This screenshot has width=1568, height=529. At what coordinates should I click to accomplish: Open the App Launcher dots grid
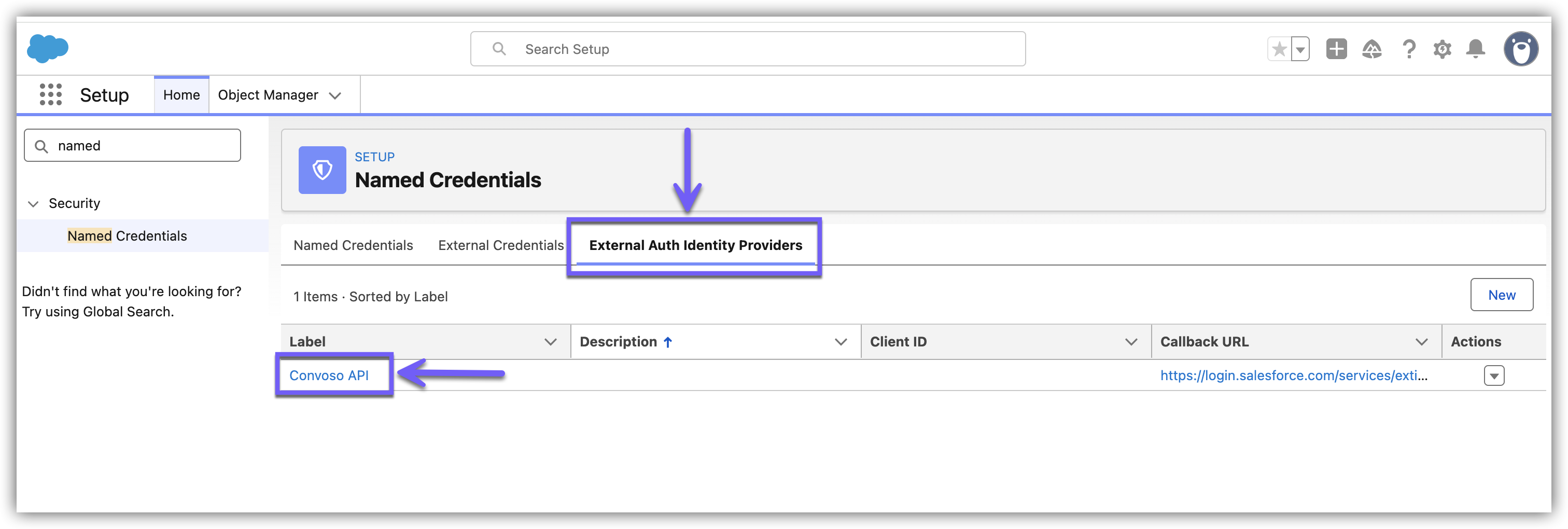[x=50, y=95]
